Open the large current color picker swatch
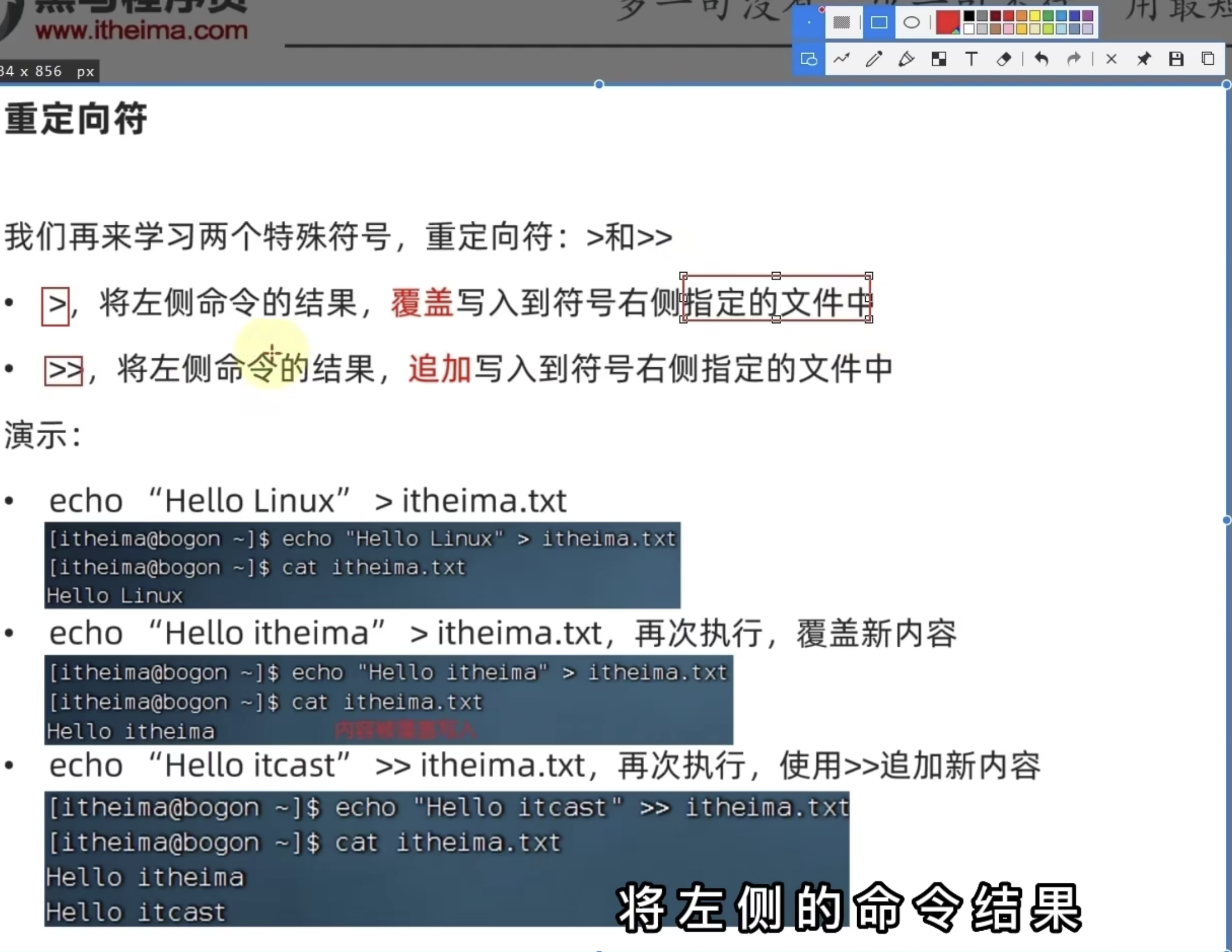The image size is (1232, 952). (x=949, y=23)
